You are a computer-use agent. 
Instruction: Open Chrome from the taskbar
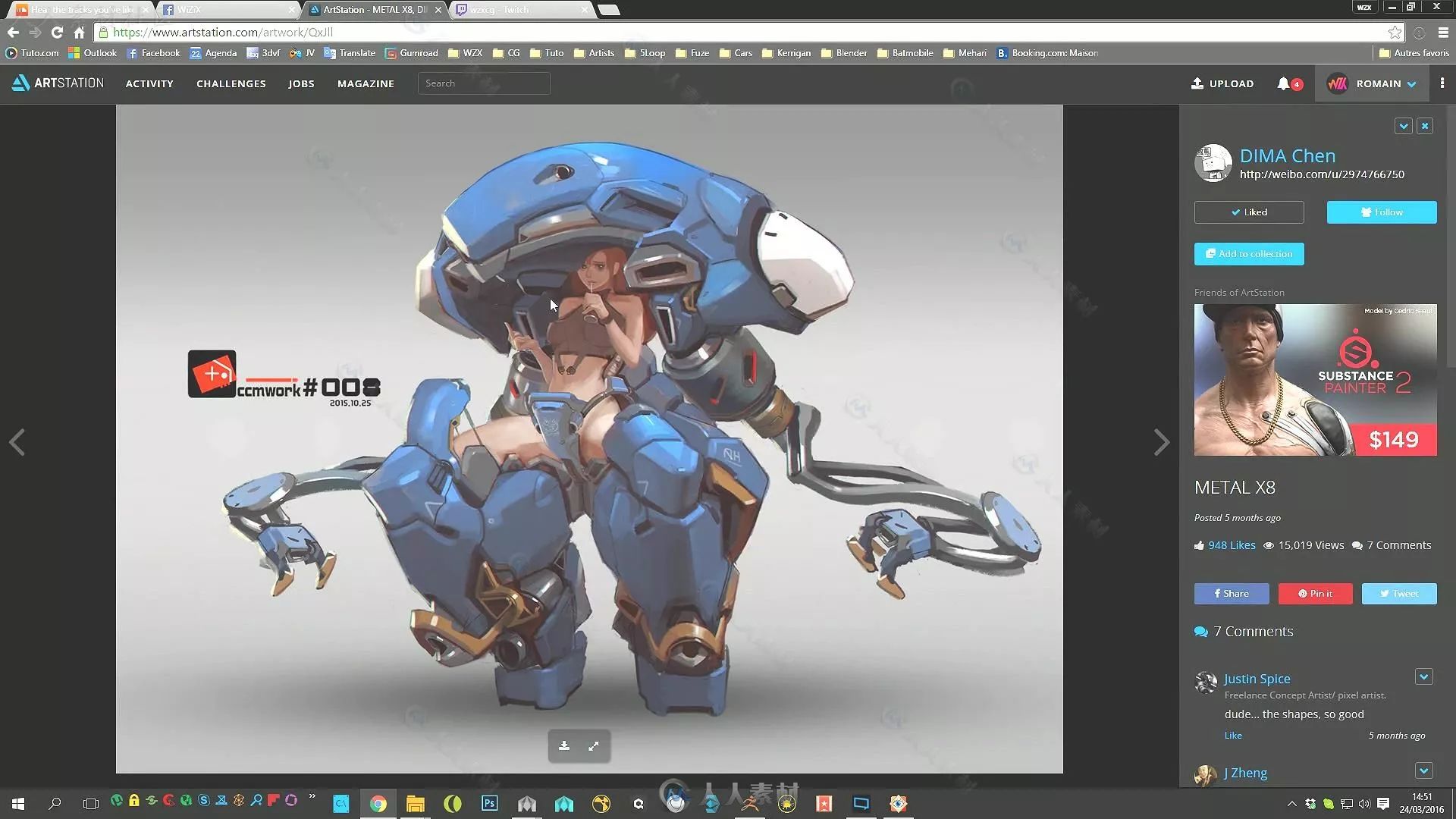coord(378,803)
